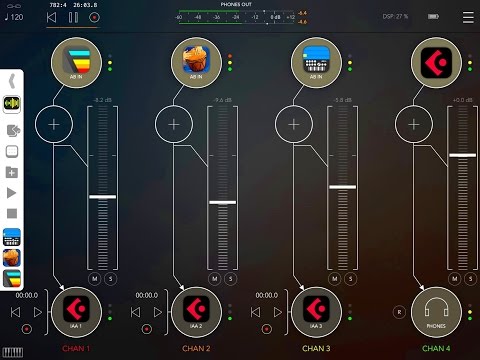This screenshot has height=360, width=480.
Task: Click the PHONES OUT level meter
Action: pyautogui.click(x=236, y=17)
